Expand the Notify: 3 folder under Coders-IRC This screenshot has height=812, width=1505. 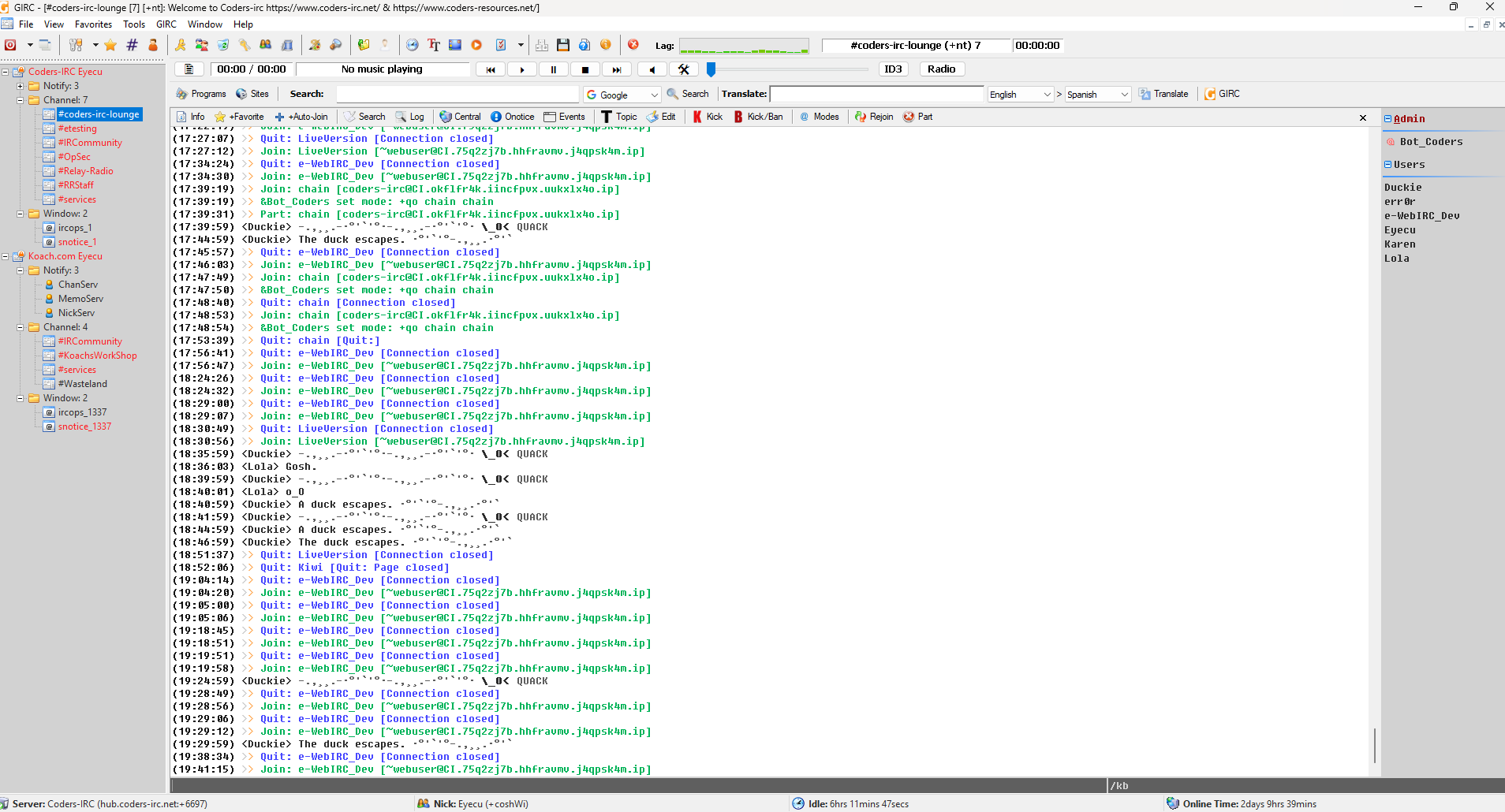[x=20, y=86]
